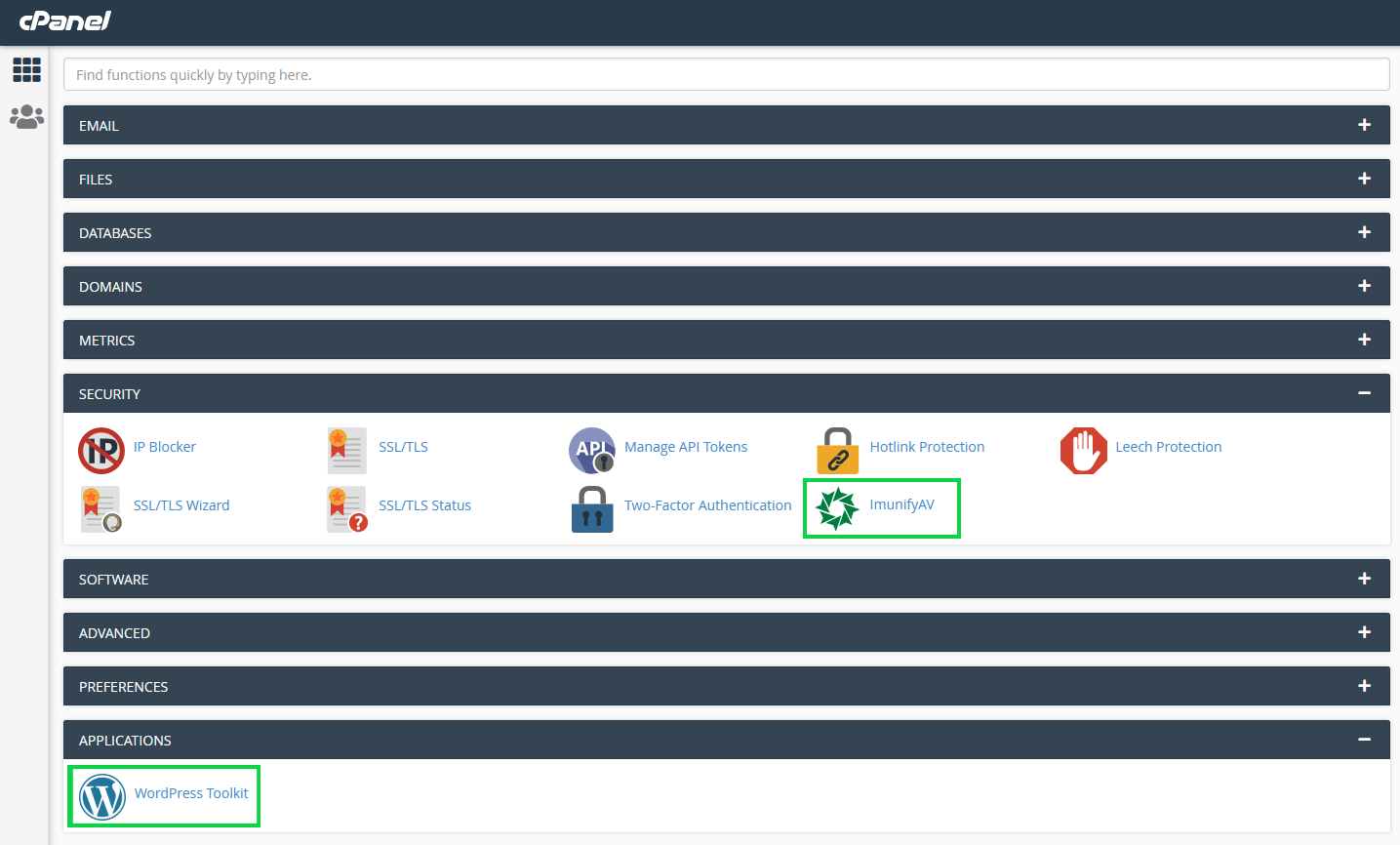Click the SSL/TLS Status icon

point(347,509)
